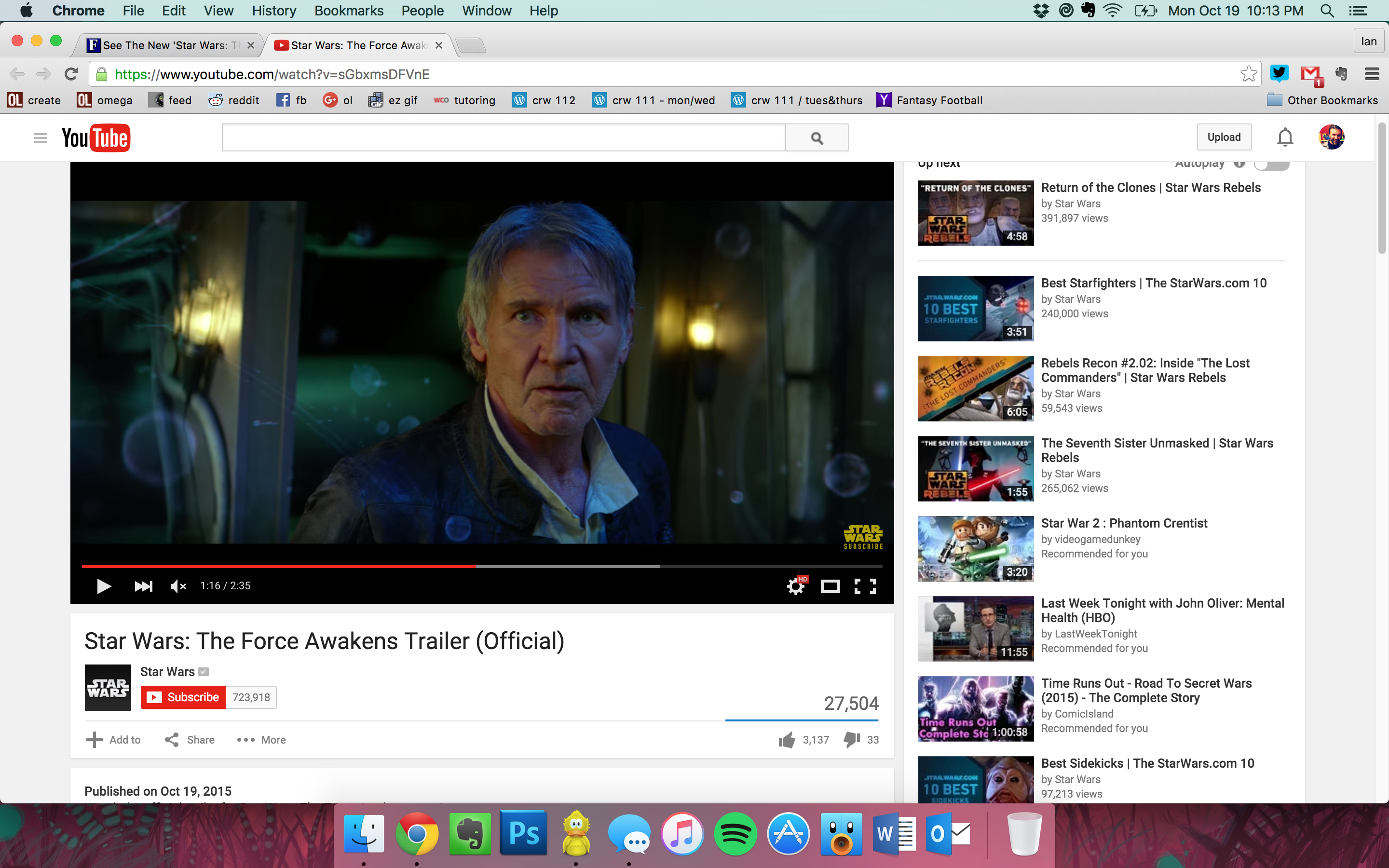Open the People menu
1389x868 pixels.
422,11
